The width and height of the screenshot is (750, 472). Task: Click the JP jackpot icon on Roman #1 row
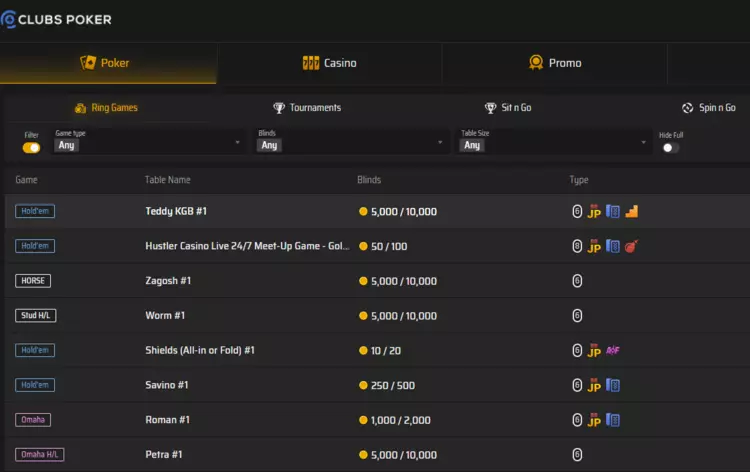pyautogui.click(x=594, y=420)
